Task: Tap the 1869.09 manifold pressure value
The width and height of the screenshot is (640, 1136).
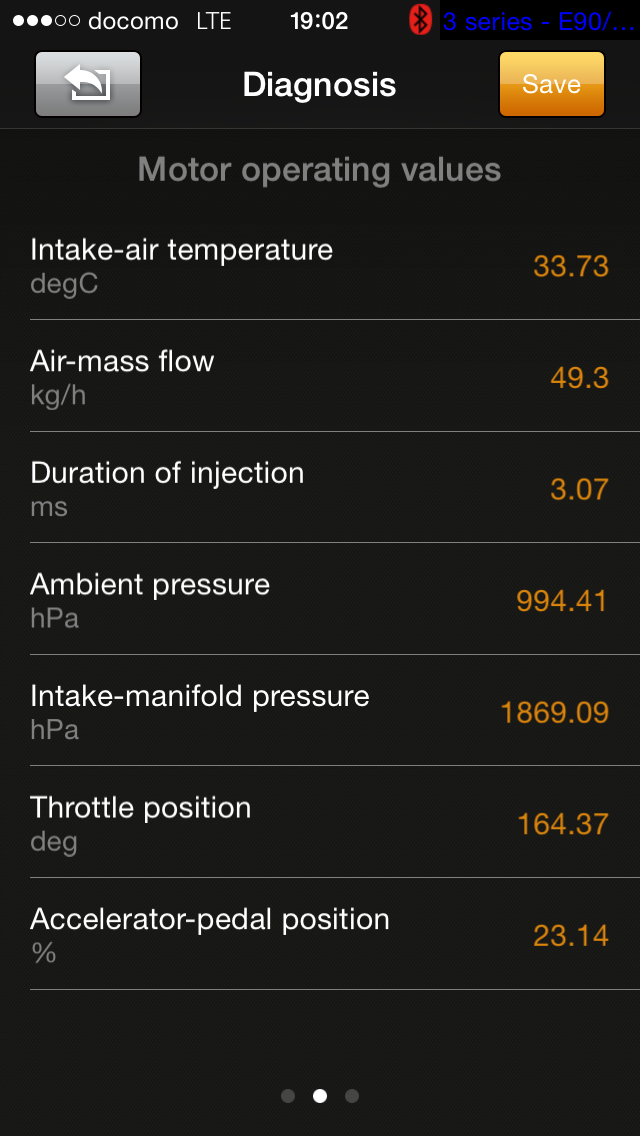Action: tap(555, 712)
